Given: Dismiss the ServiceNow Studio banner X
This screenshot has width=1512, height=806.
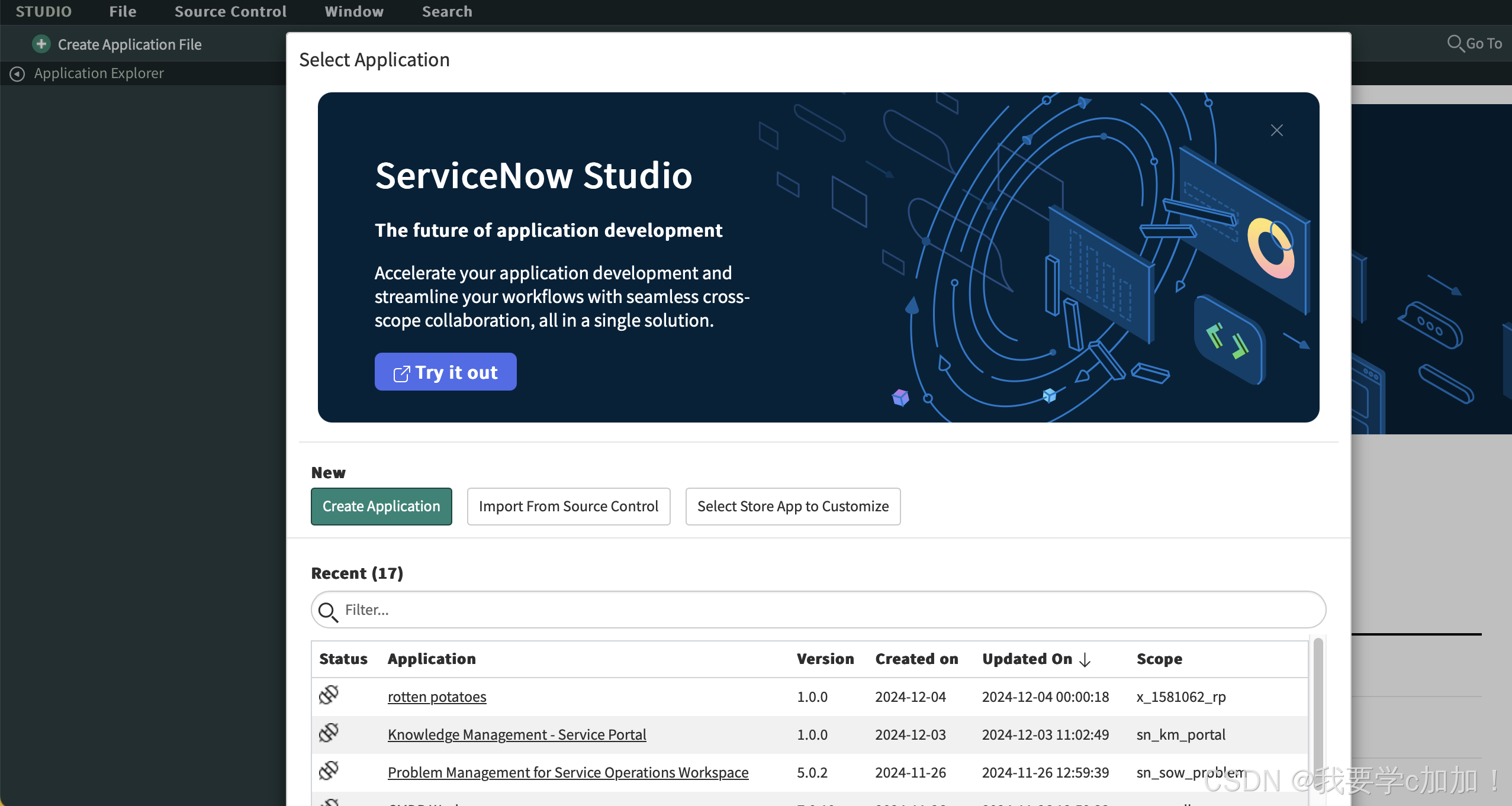Looking at the screenshot, I should (x=1276, y=130).
